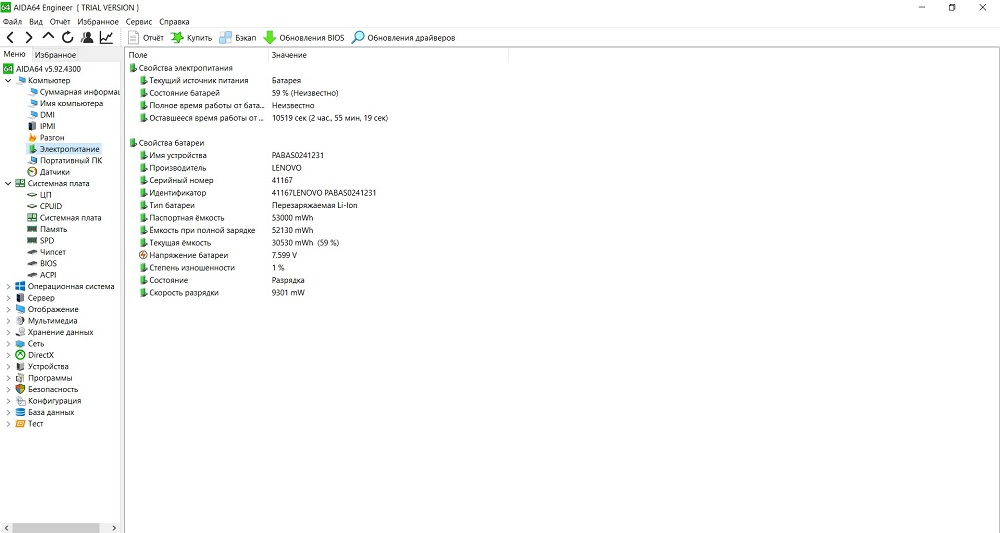The height and width of the screenshot is (533, 1000).
Task: Click the Купить toolbar button
Action: click(191, 38)
